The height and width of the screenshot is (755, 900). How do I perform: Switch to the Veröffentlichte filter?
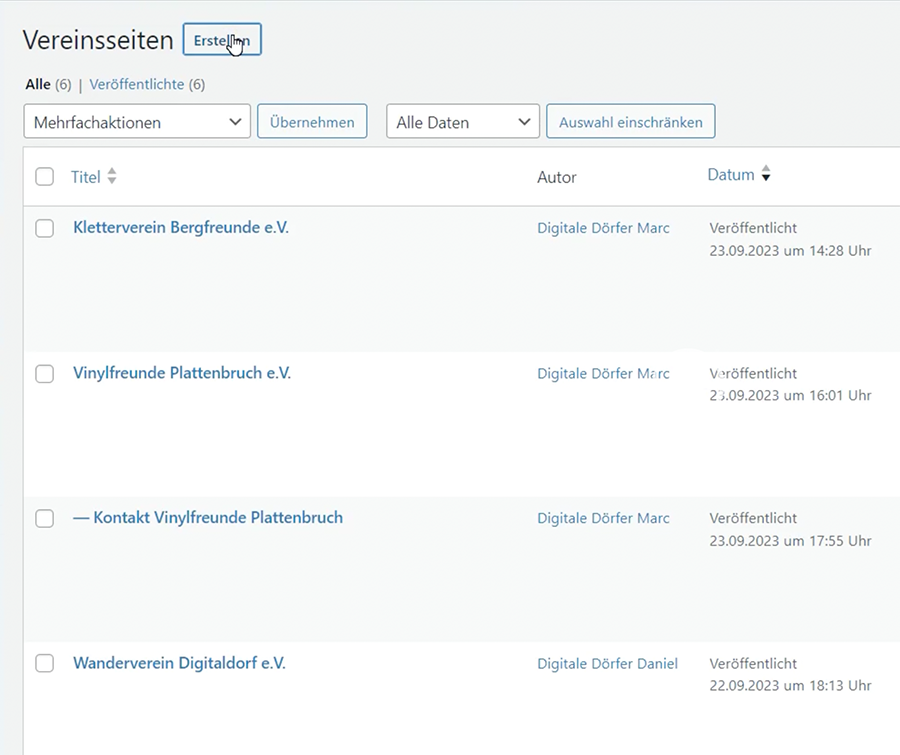137,85
